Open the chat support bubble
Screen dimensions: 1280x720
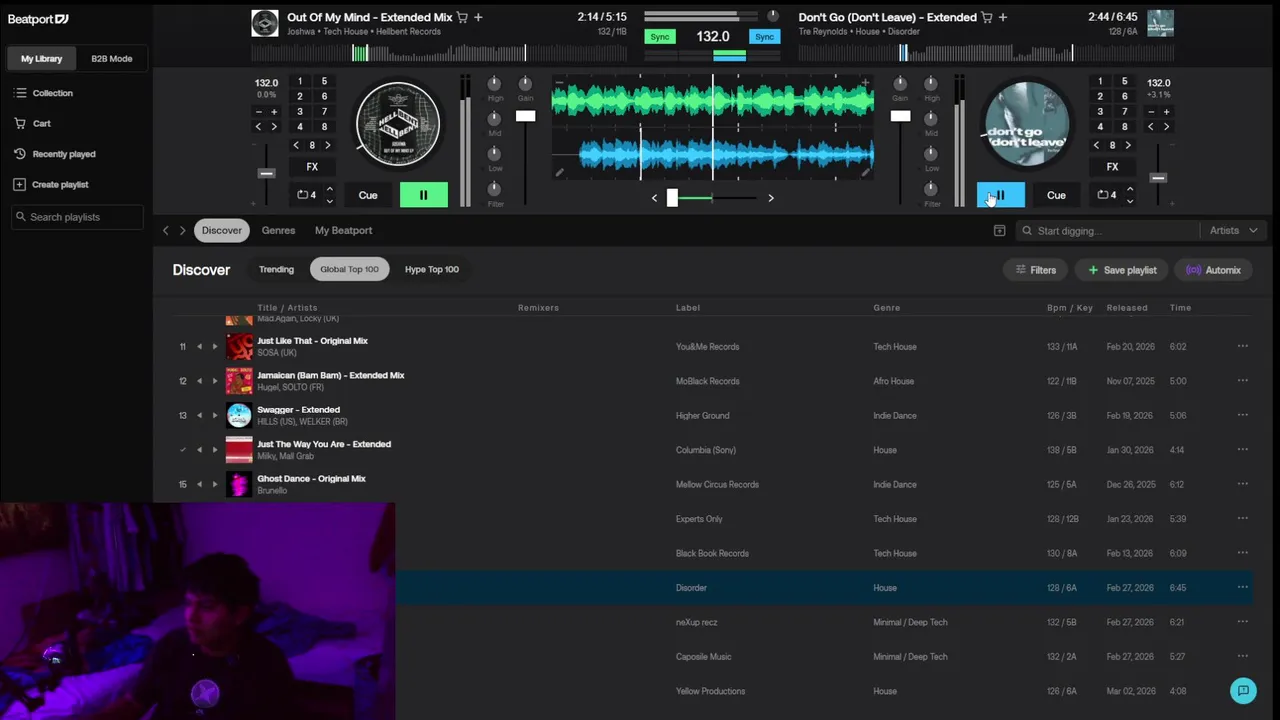point(1243,690)
